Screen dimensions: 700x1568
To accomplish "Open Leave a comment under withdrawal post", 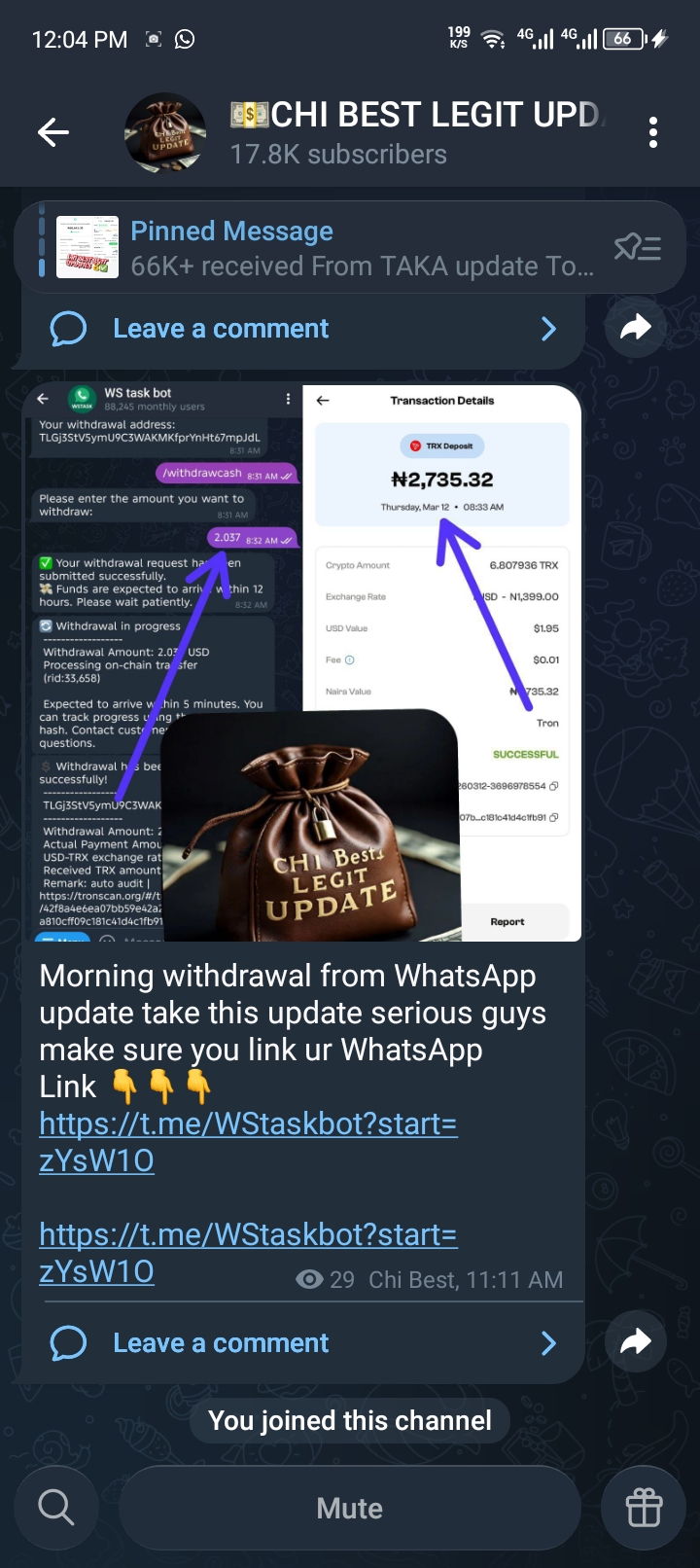I will (x=303, y=1343).
